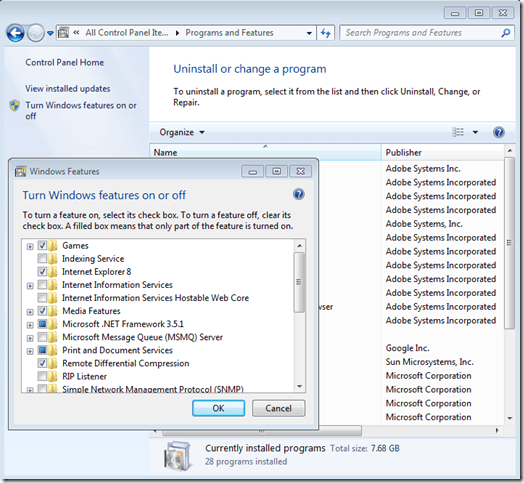
Task: Expand Internet Information Services node
Action: click(30, 286)
